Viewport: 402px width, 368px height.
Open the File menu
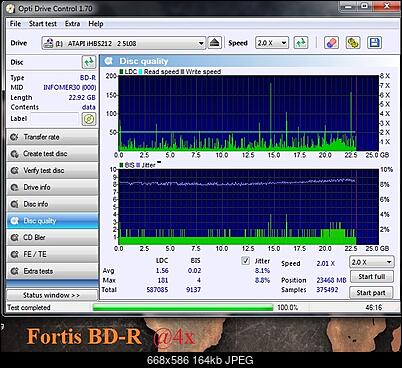15,24
